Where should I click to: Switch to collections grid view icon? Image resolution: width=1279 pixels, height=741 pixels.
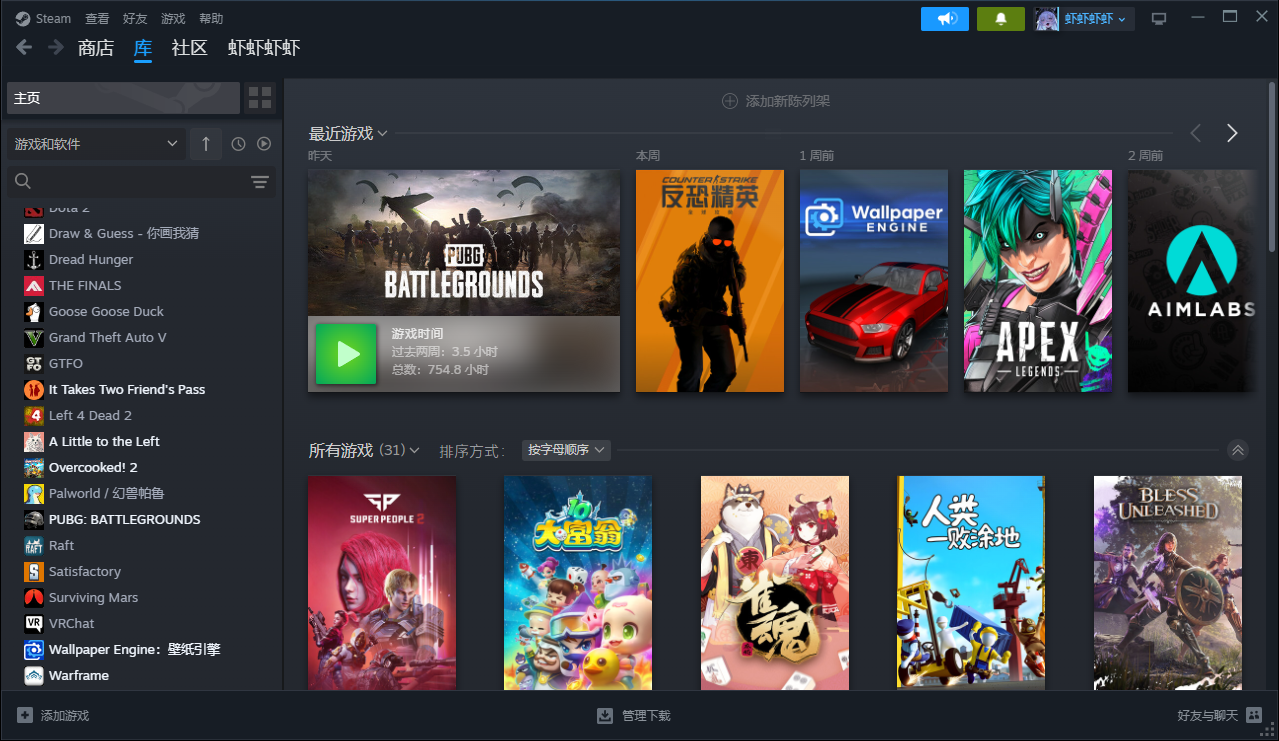[x=260, y=98]
